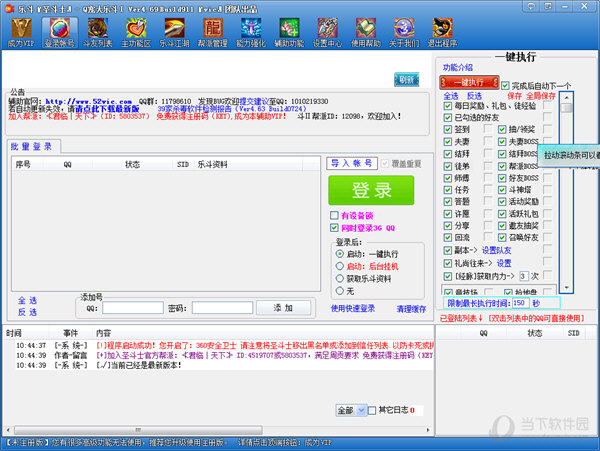This screenshot has height=451, width=600.
Task: Toggle the 夫妻BOSS checkbox
Action: click(x=502, y=142)
